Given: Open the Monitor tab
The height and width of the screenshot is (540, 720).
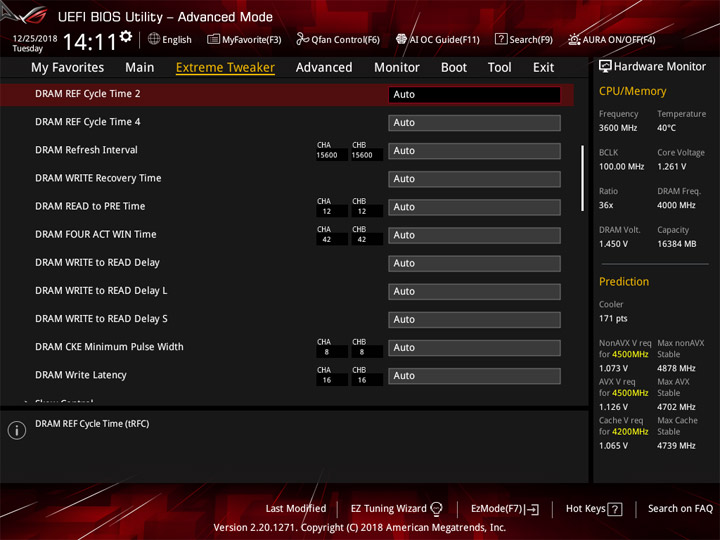Looking at the screenshot, I should point(397,68).
